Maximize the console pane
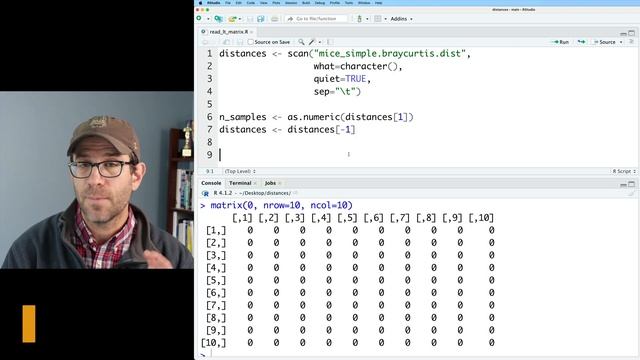The width and height of the screenshot is (640, 360). [632, 184]
